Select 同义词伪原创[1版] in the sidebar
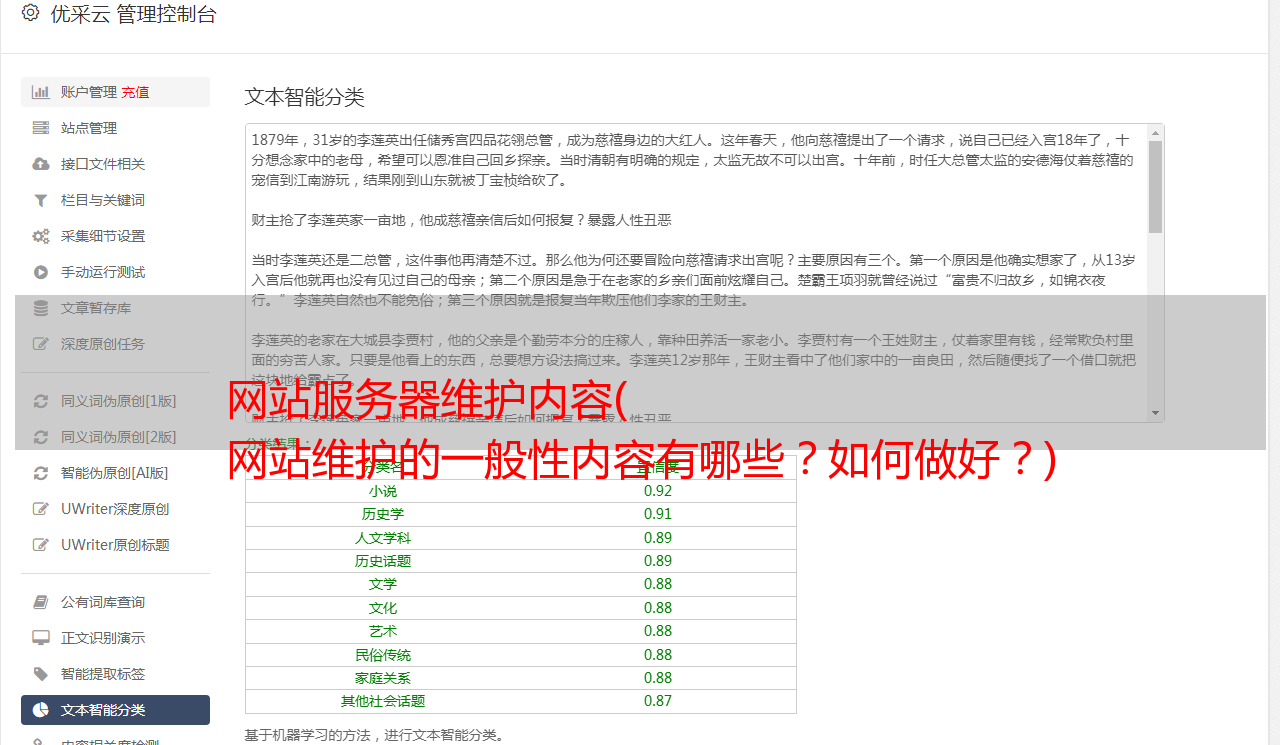 115,401
